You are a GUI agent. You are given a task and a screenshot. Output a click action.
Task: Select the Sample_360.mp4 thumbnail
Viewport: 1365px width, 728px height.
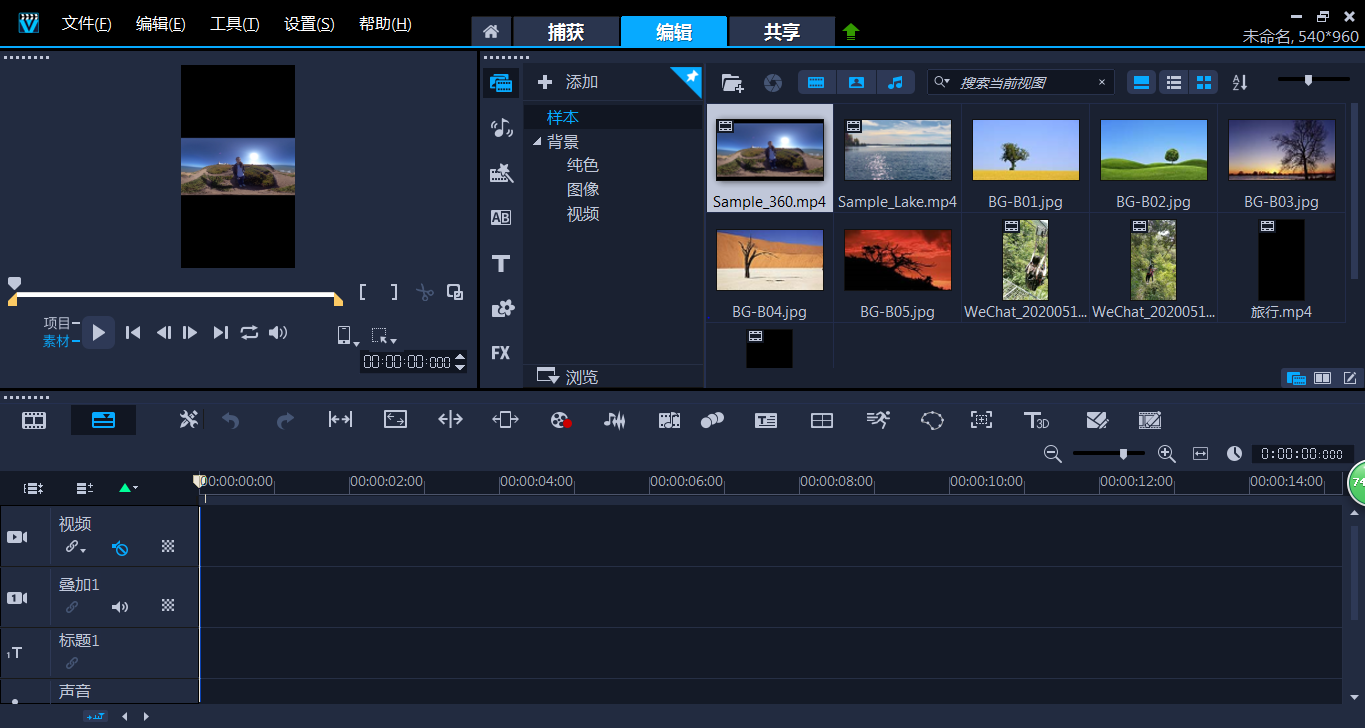[x=769, y=150]
